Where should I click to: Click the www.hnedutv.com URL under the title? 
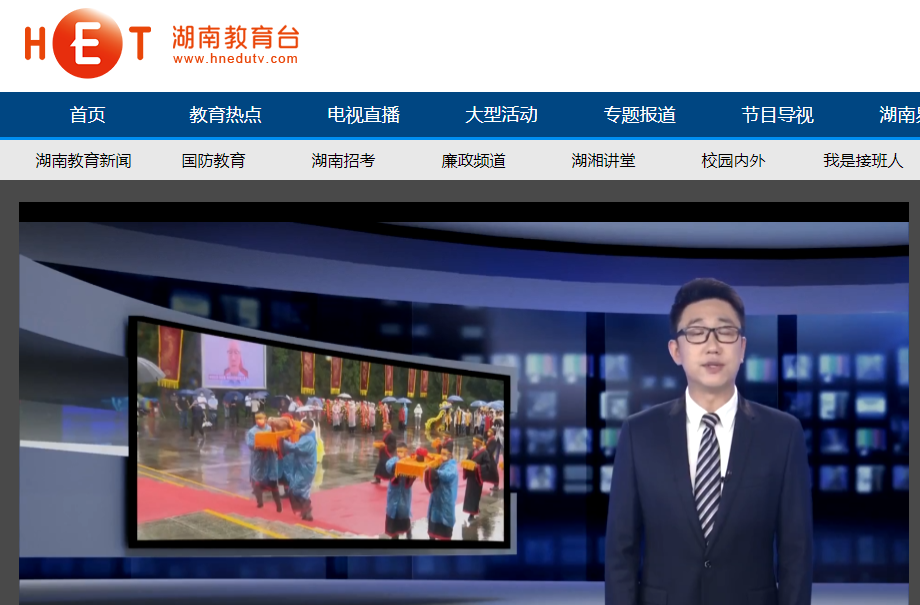pyautogui.click(x=235, y=59)
